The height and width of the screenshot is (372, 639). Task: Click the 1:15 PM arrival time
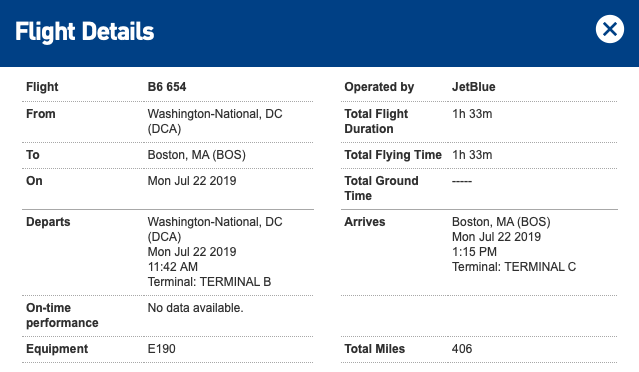474,252
